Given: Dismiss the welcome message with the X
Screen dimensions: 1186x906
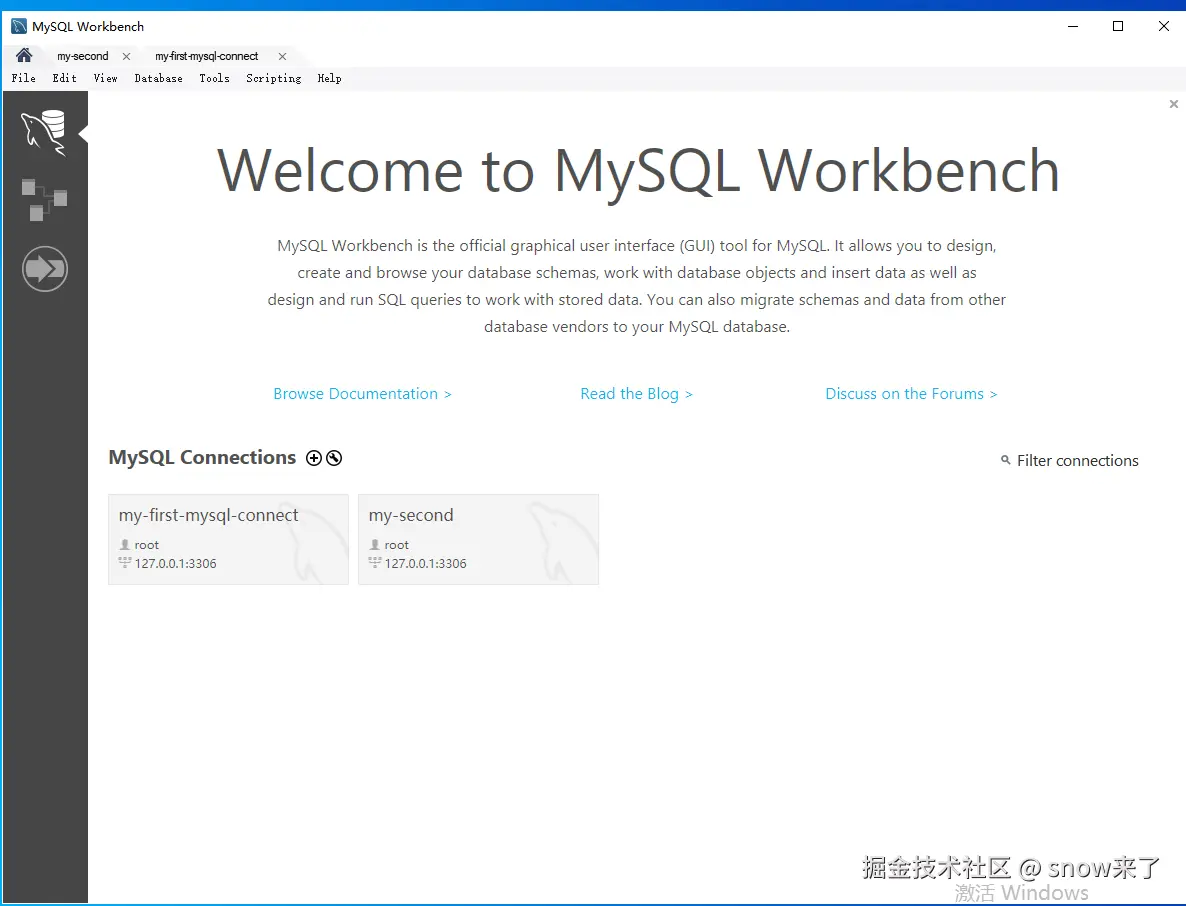Looking at the screenshot, I should tap(1173, 104).
